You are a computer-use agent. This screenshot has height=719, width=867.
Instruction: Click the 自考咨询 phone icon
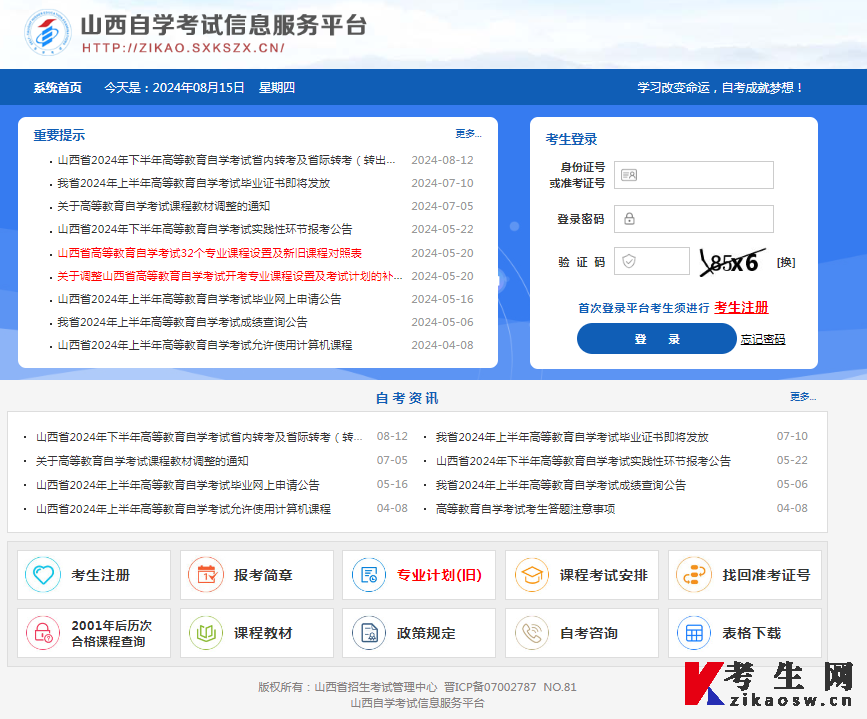tap(533, 632)
